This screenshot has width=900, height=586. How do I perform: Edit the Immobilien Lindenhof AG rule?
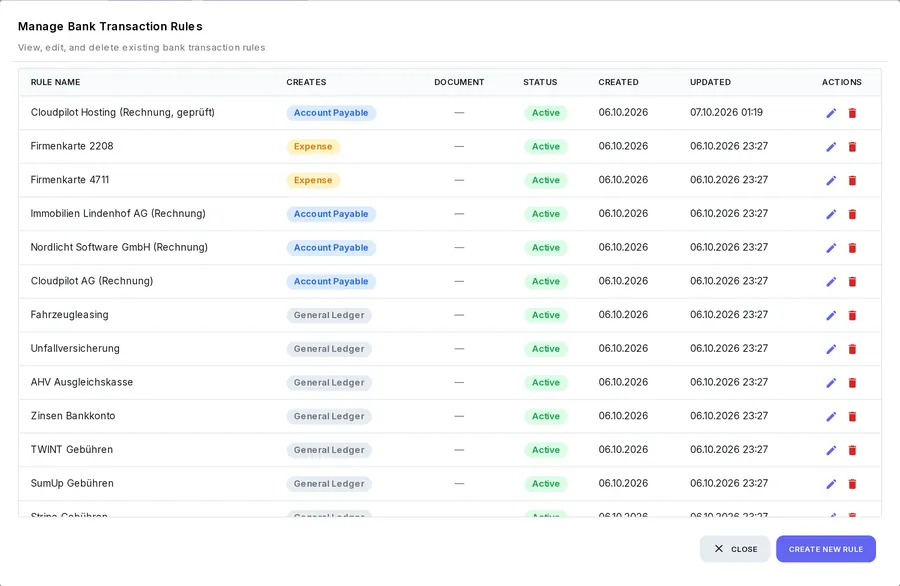(x=831, y=214)
